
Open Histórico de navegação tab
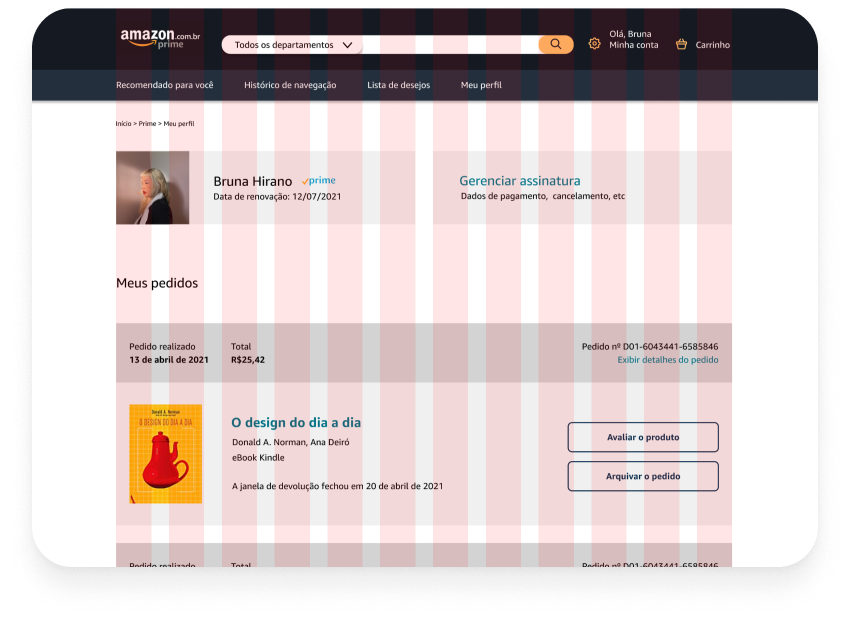coord(290,85)
